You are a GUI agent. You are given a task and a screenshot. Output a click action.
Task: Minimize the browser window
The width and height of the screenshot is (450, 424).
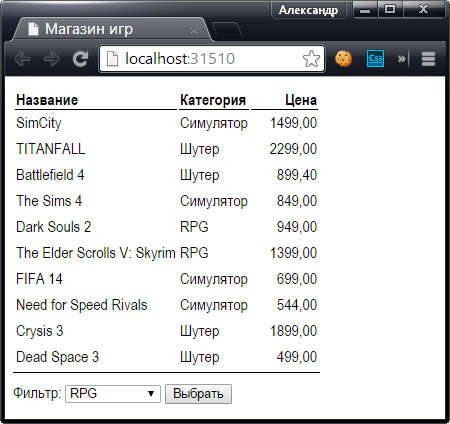click(365, 10)
